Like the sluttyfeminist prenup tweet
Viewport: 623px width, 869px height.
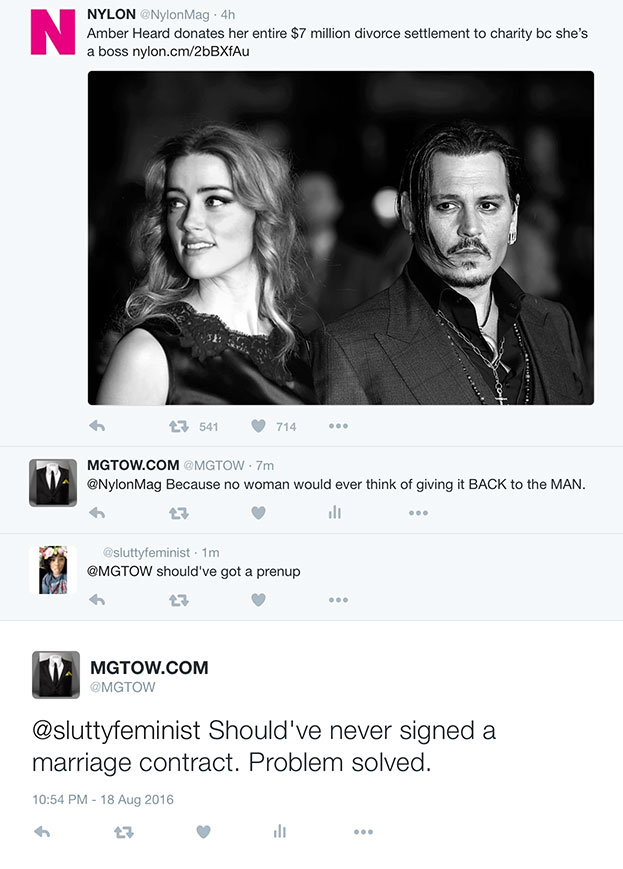258,600
